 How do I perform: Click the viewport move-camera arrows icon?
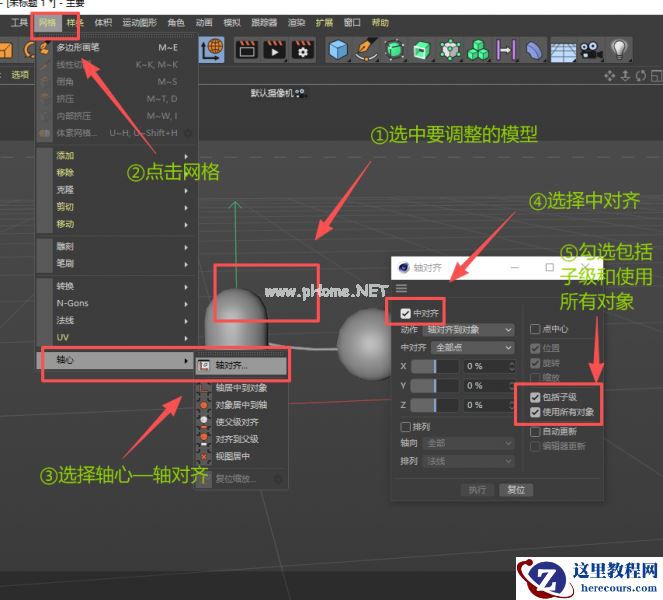[610, 76]
